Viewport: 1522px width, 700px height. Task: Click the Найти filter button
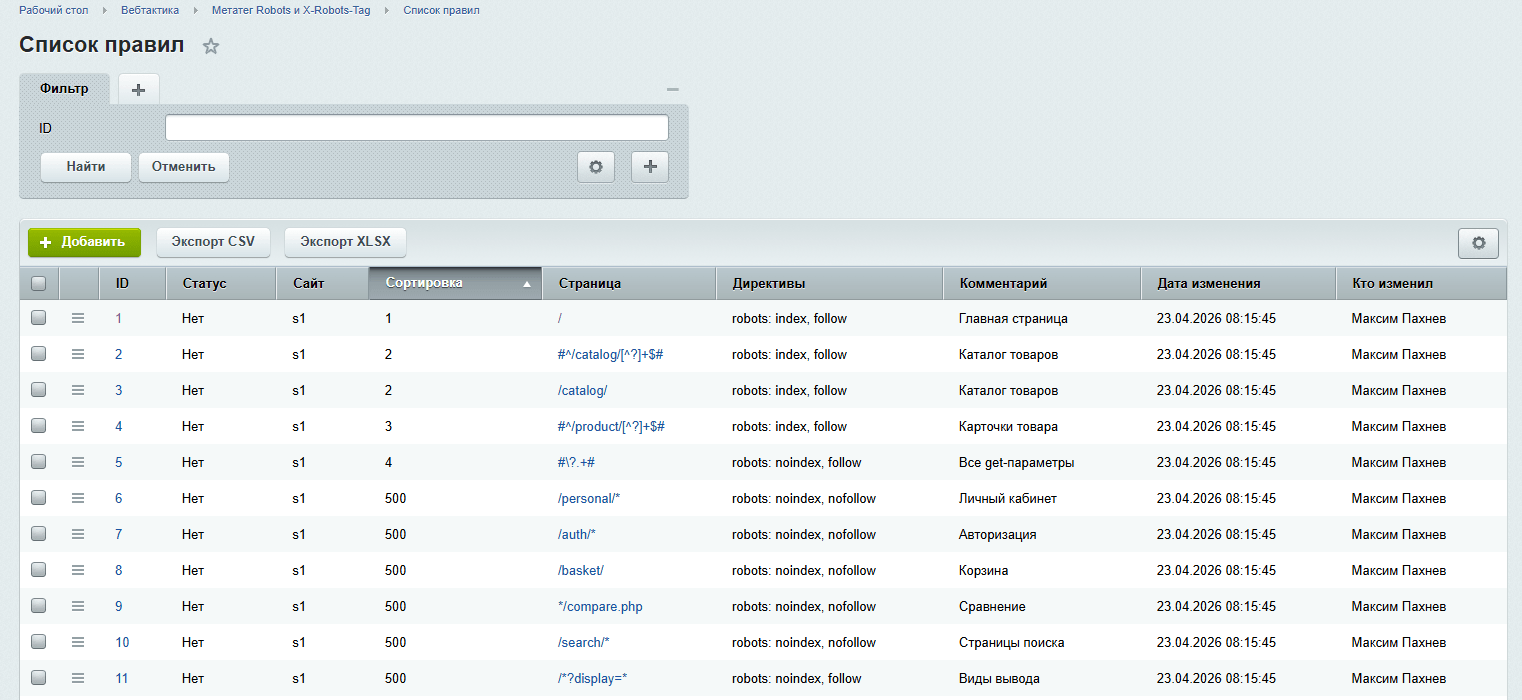click(x=86, y=167)
